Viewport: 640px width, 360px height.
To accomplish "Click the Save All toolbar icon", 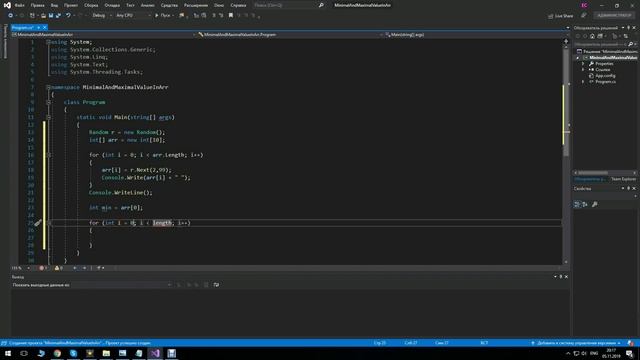I will [58, 16].
